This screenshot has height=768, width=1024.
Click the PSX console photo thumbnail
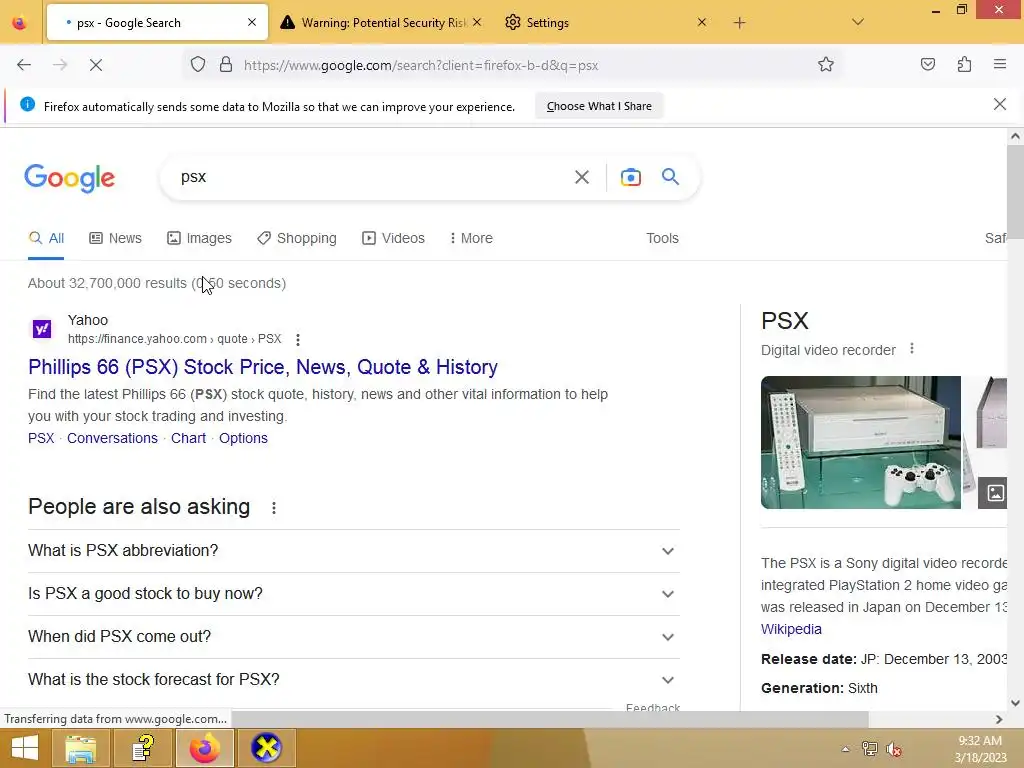pyautogui.click(x=861, y=442)
